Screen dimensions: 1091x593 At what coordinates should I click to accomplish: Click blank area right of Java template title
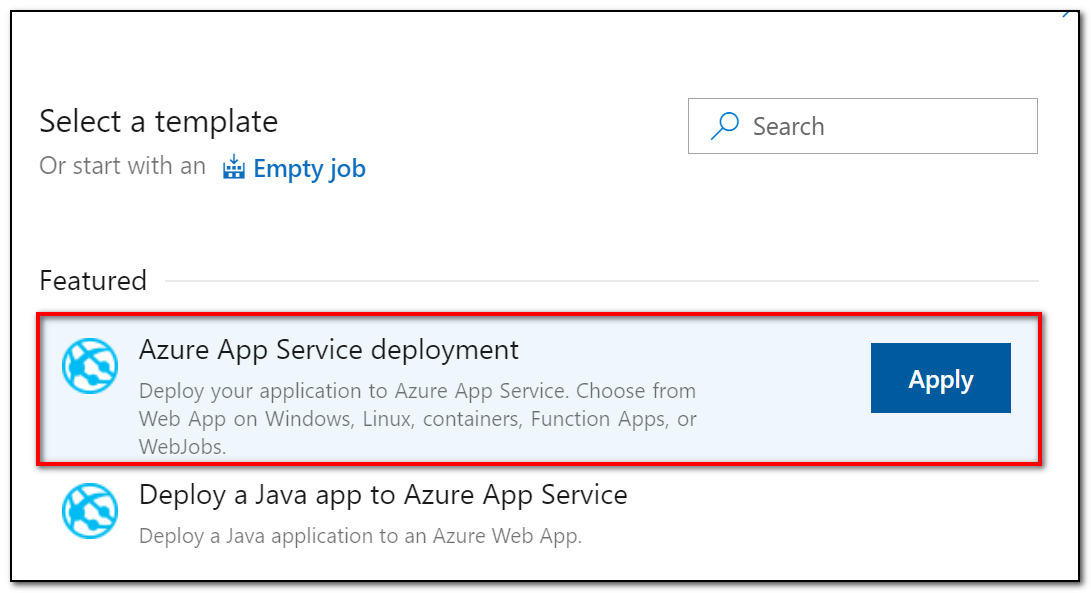pos(830,494)
